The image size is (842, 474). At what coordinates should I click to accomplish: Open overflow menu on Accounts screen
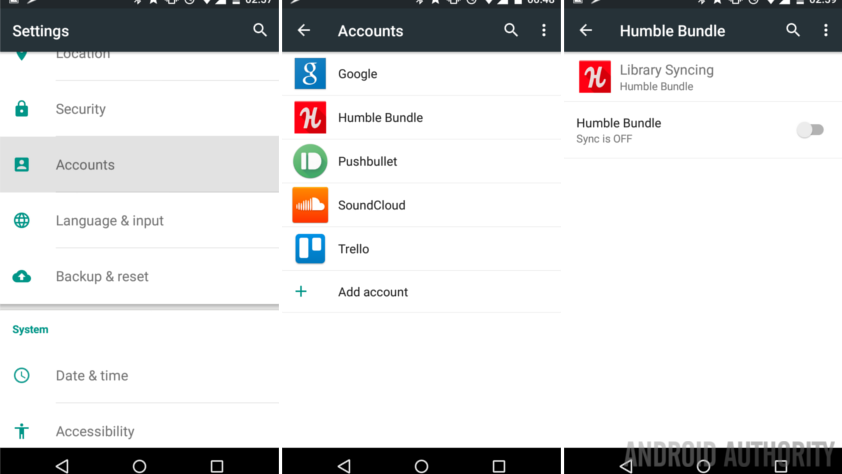[x=544, y=30]
